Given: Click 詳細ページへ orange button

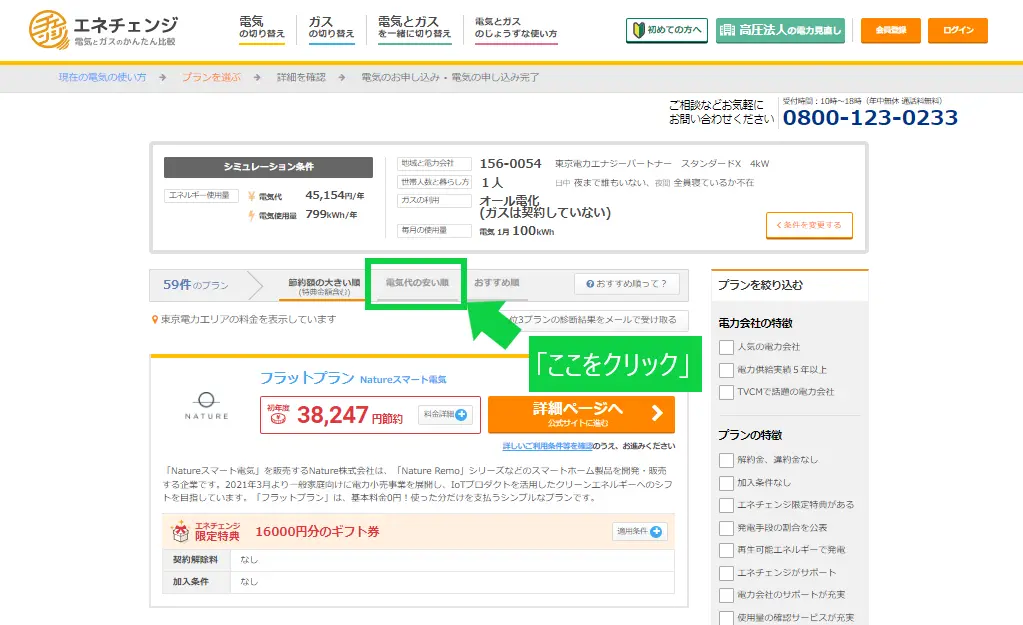Looking at the screenshot, I should click(581, 414).
